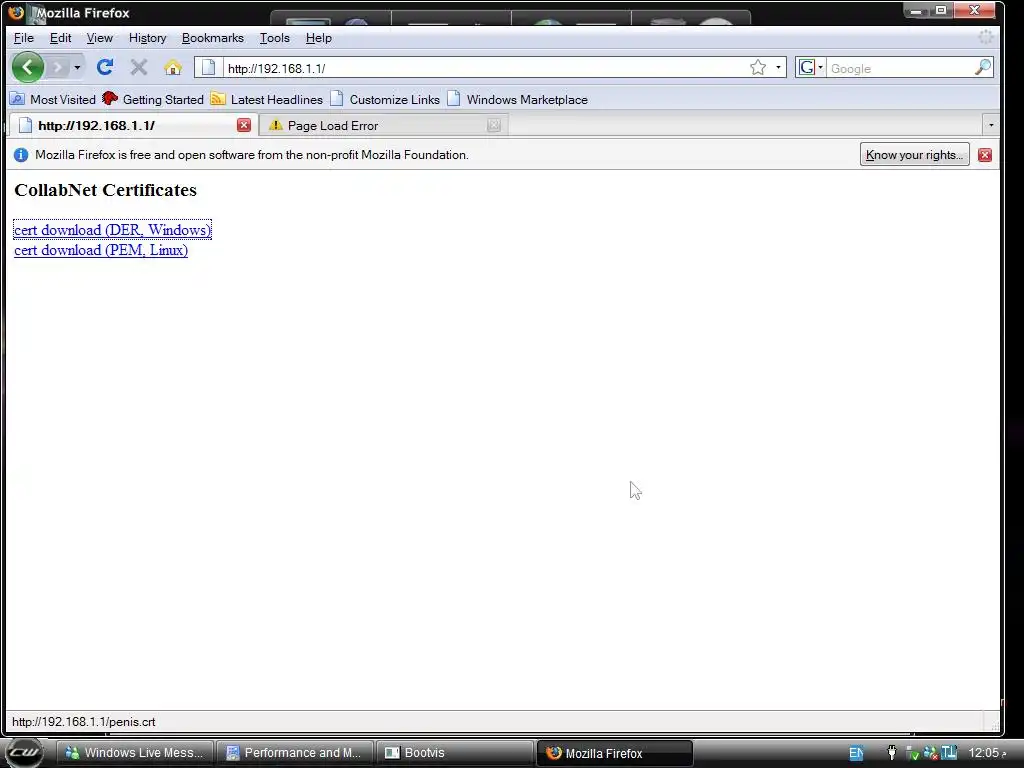This screenshot has width=1024, height=768.
Task: Click the EN language indicator in tray
Action: click(x=856, y=753)
